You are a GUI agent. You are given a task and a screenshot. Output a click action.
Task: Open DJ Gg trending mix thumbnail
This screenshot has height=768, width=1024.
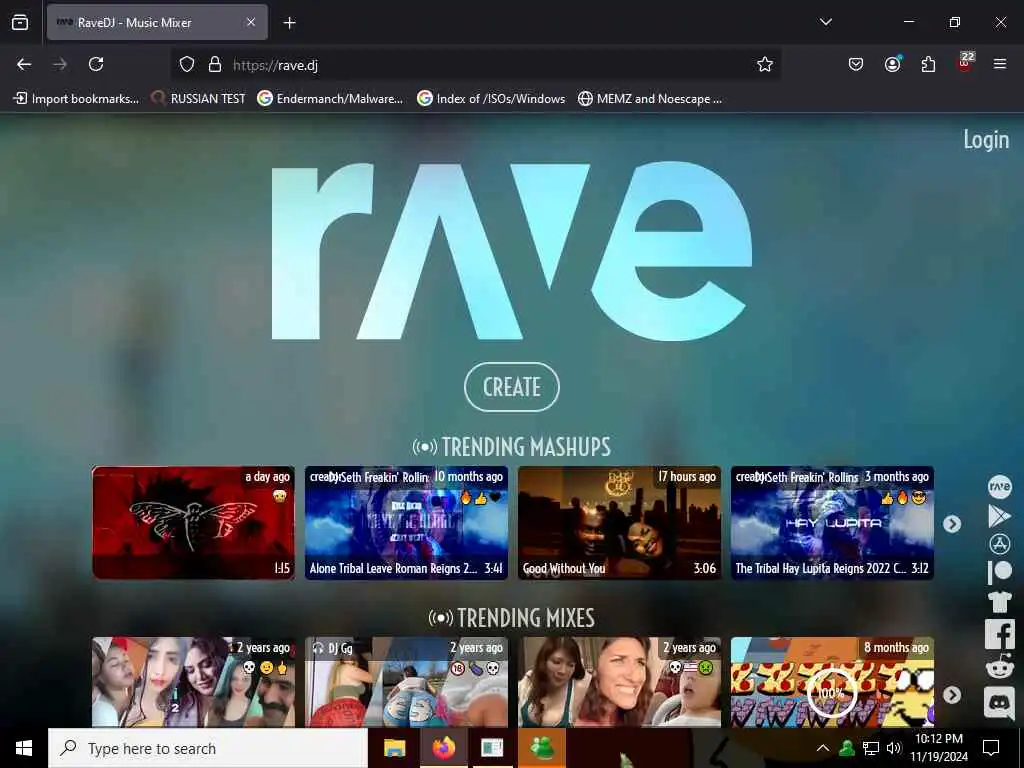click(x=406, y=682)
